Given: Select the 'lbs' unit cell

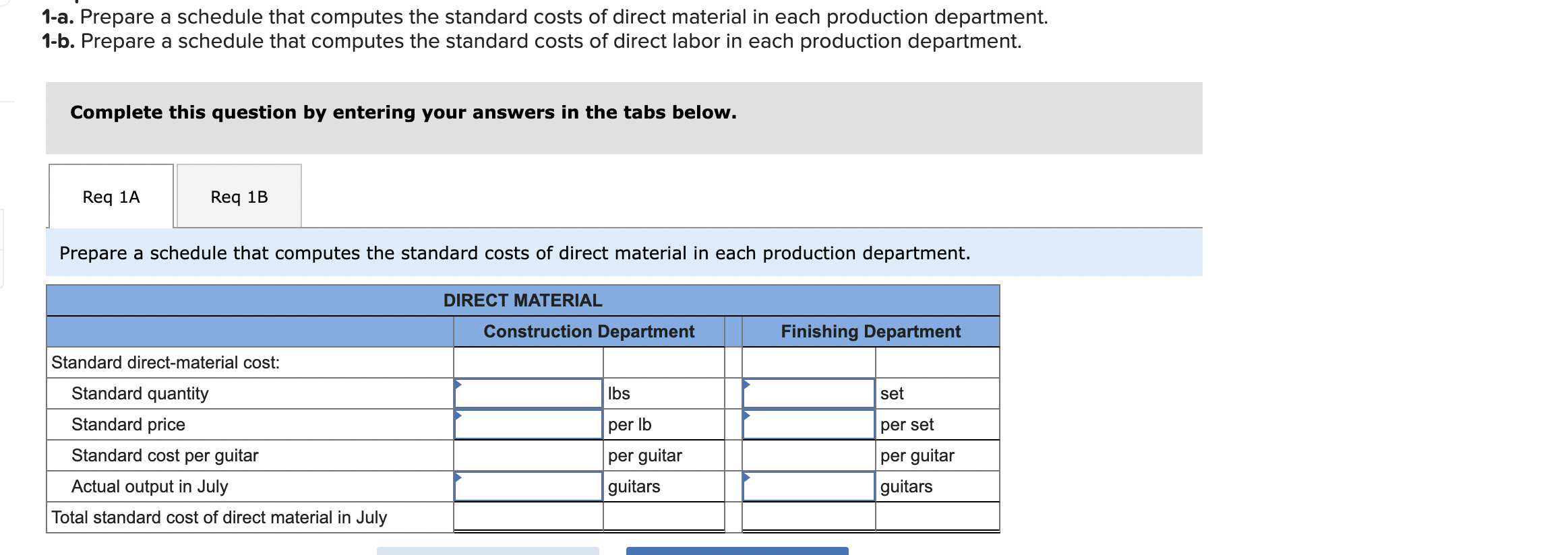Looking at the screenshot, I should [664, 393].
